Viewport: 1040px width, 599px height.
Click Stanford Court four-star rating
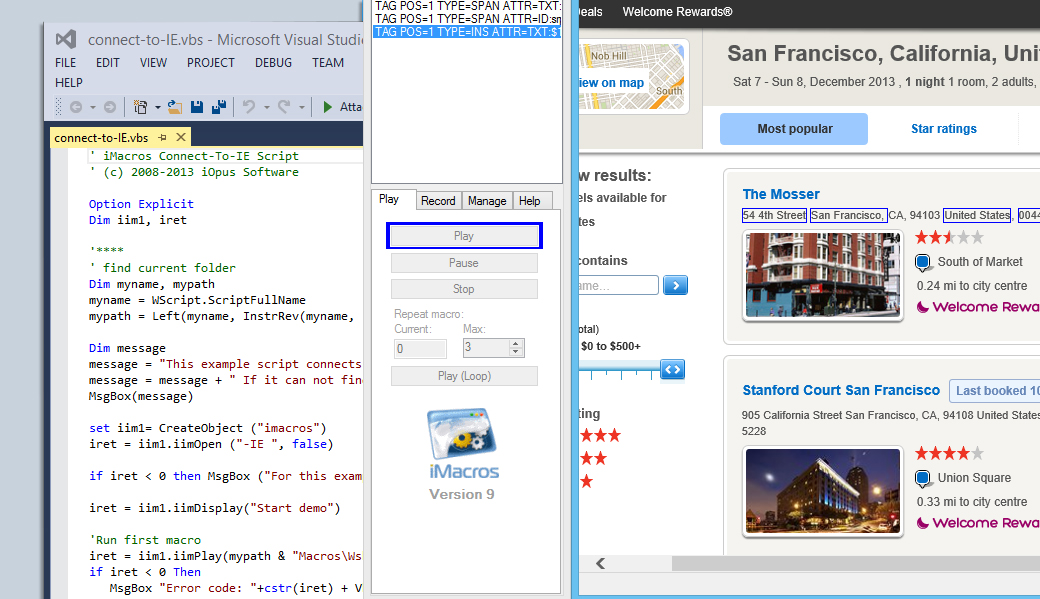coord(949,453)
